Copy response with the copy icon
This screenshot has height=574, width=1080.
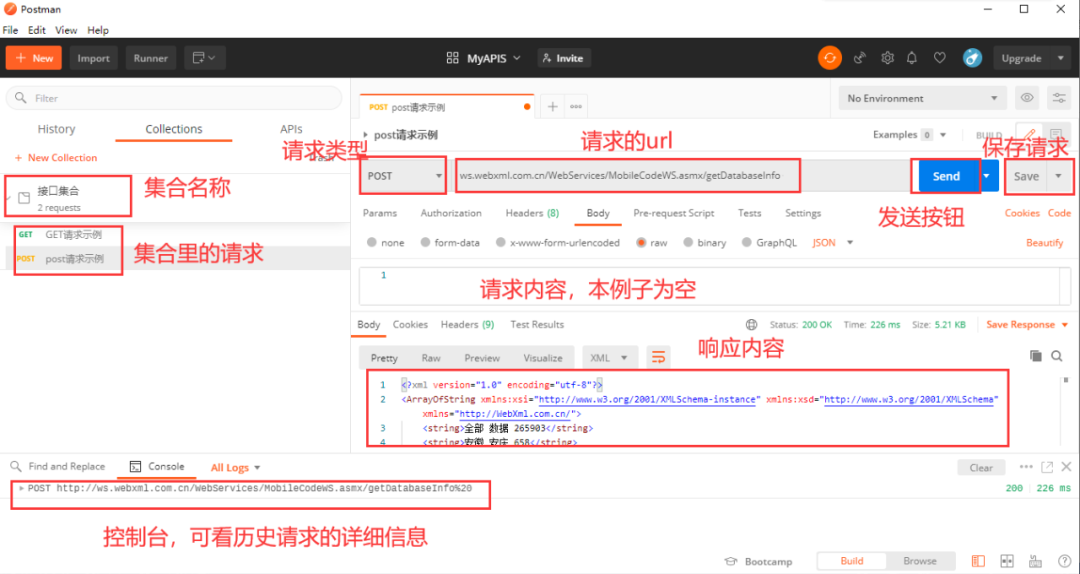point(1035,356)
